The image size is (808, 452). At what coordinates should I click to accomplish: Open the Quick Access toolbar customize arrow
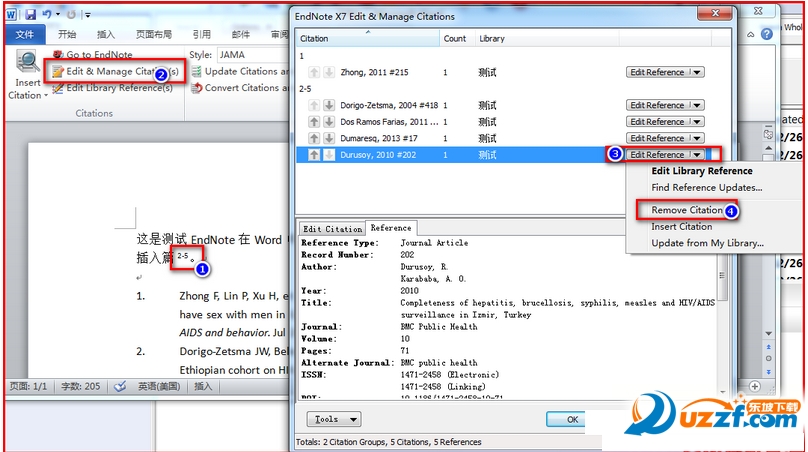[x=88, y=15]
